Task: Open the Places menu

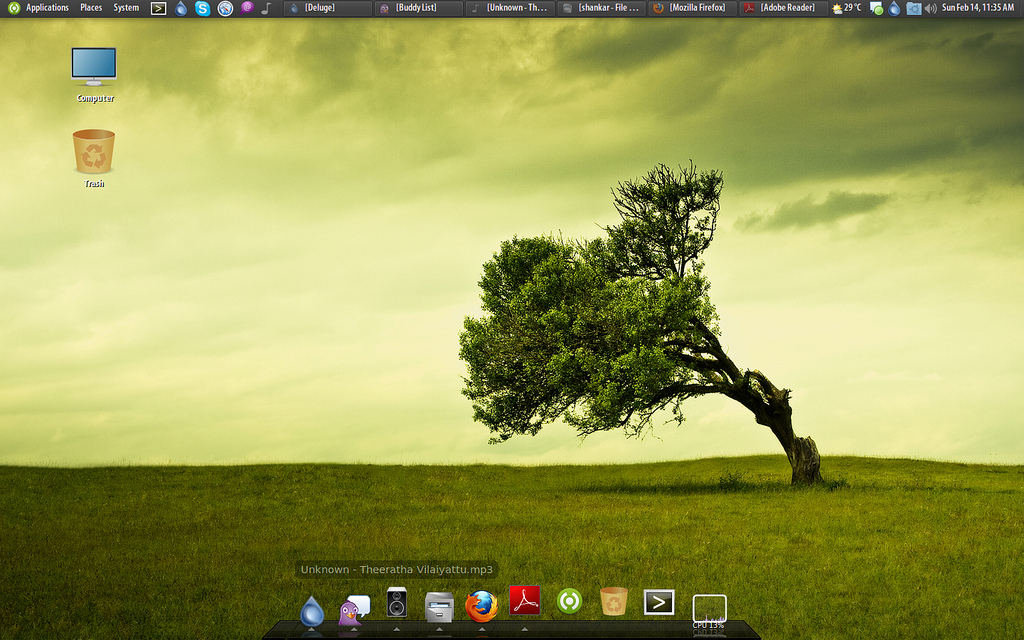Action: click(x=91, y=8)
